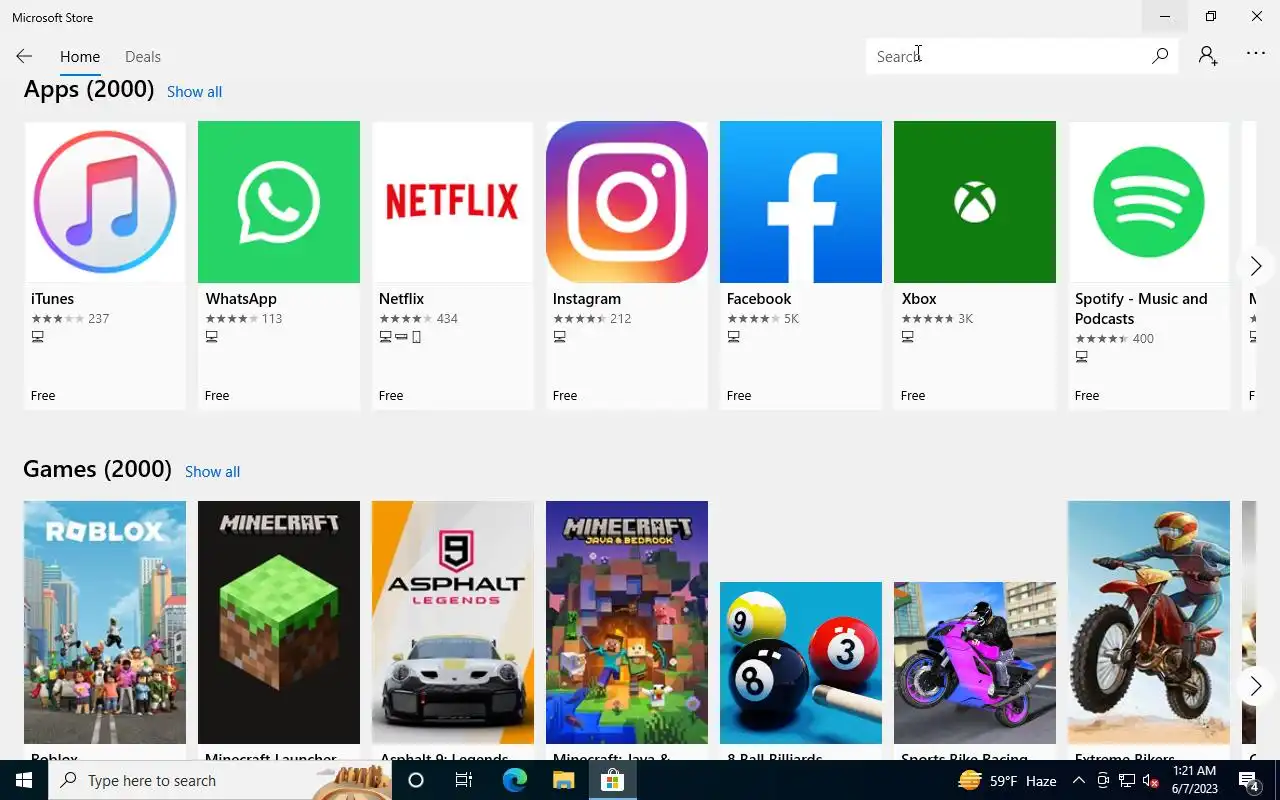This screenshot has width=1280, height=800.
Task: Switch to the Deals tab
Action: (143, 57)
